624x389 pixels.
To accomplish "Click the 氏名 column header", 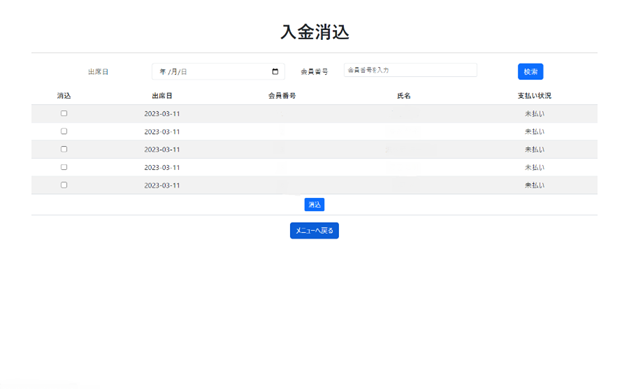I will pyautogui.click(x=404, y=96).
